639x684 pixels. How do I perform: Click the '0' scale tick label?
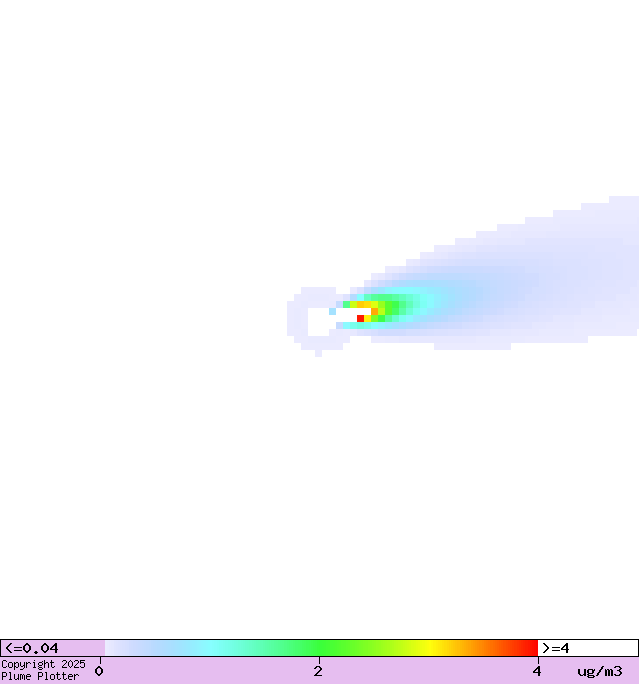[x=99, y=671]
